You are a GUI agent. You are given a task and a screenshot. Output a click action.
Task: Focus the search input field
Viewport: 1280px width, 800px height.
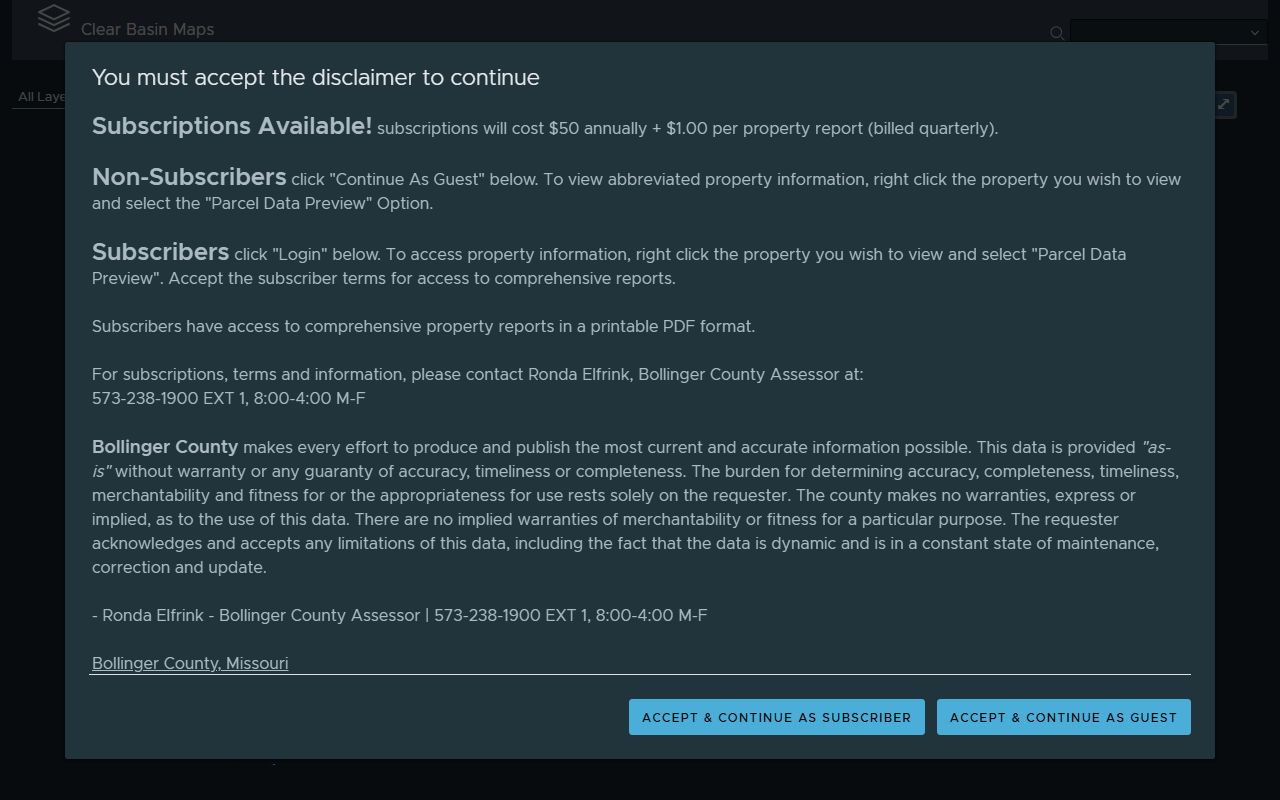1160,33
